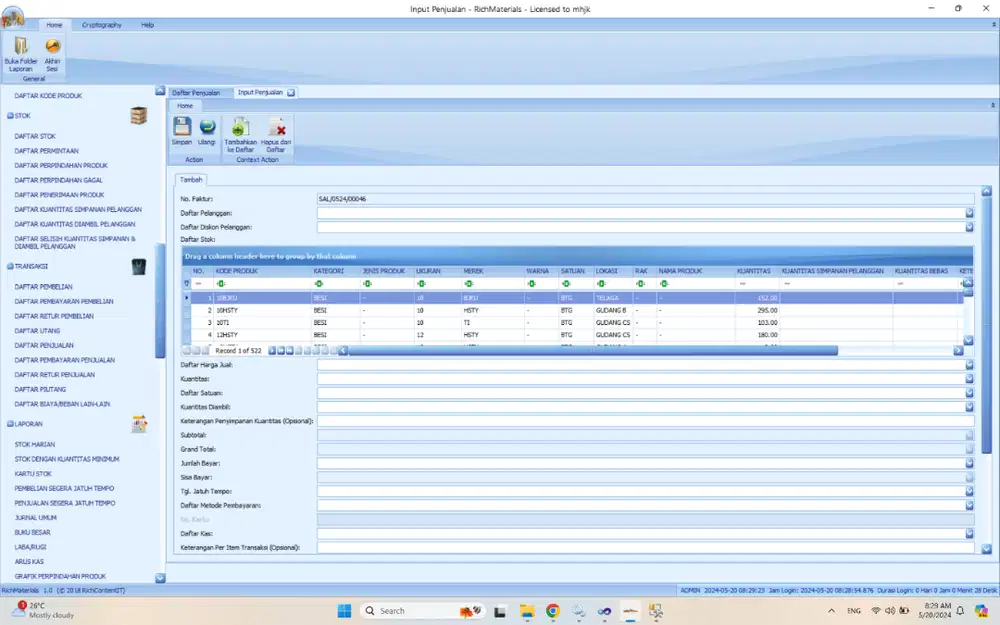Open LABA/RUGI report link
Viewport: 1000px width, 625px height.
coord(31,547)
